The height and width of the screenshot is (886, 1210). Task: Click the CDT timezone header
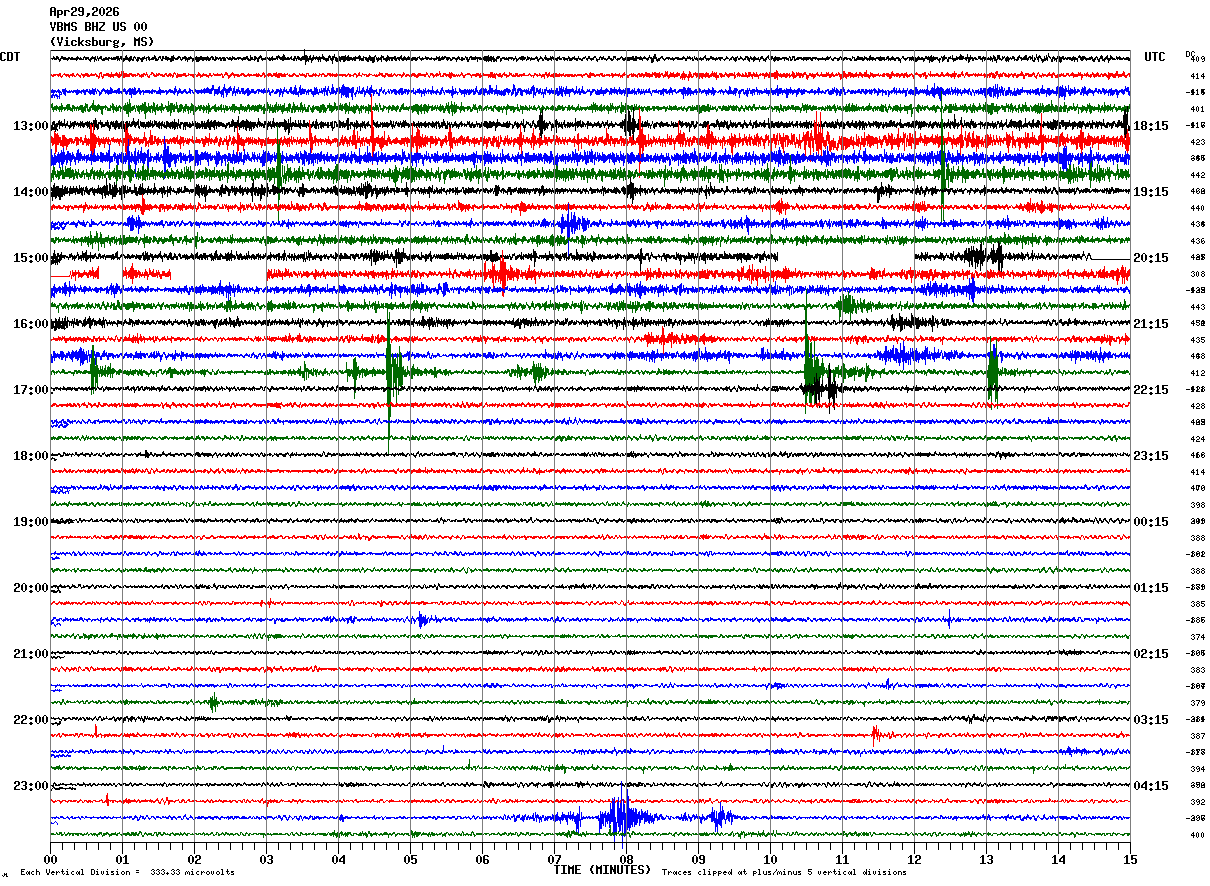(x=10, y=57)
